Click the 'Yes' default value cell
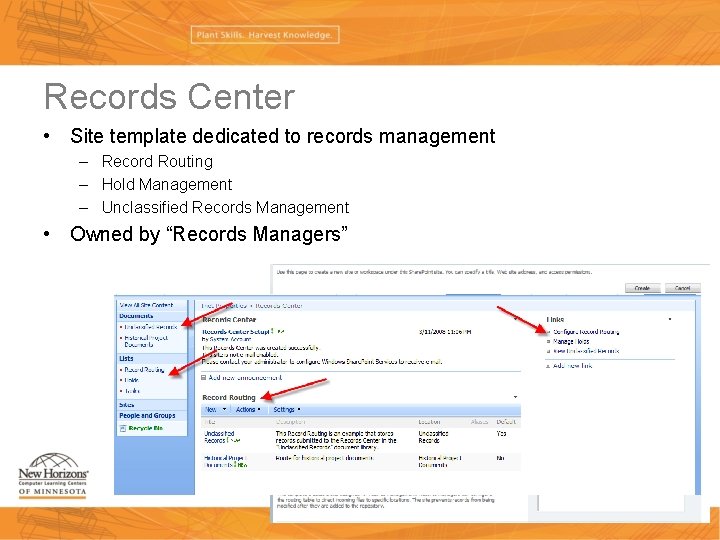This screenshot has width=720, height=540. [501, 433]
